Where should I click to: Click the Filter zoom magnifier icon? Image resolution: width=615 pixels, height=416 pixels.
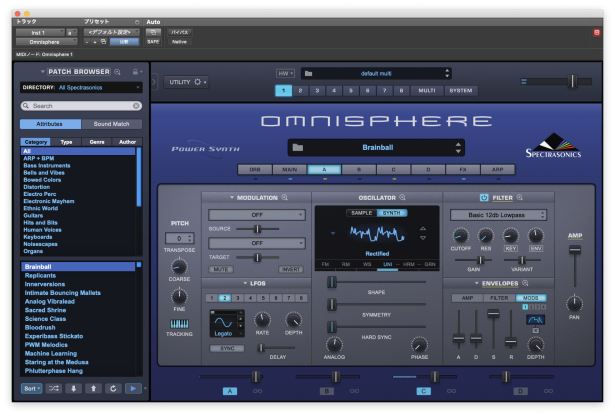[521, 198]
